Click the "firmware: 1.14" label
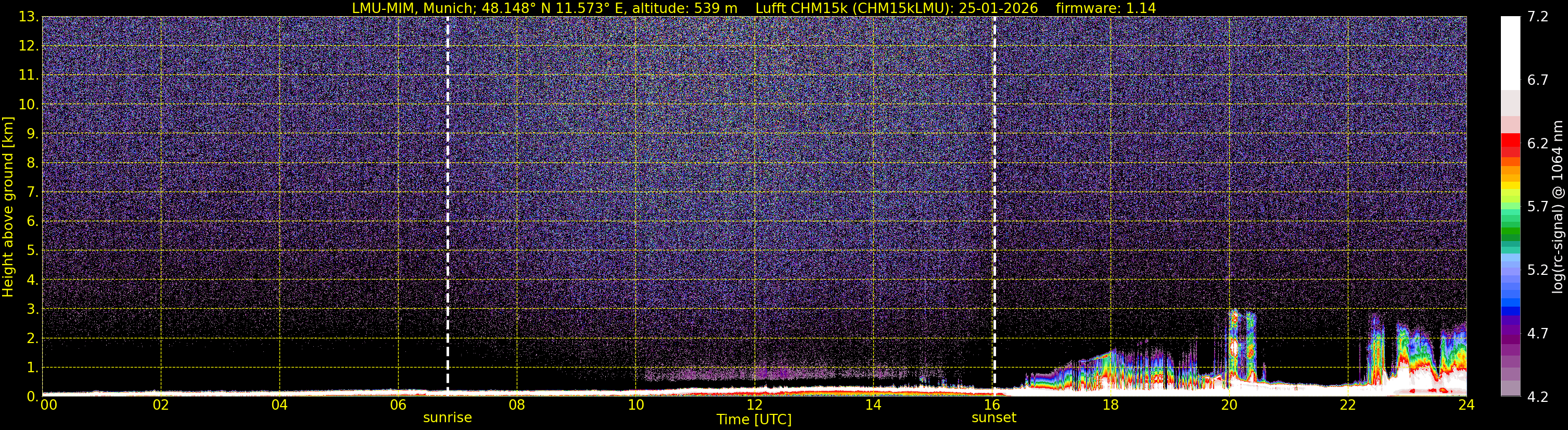1568x430 pixels. [x=1106, y=8]
